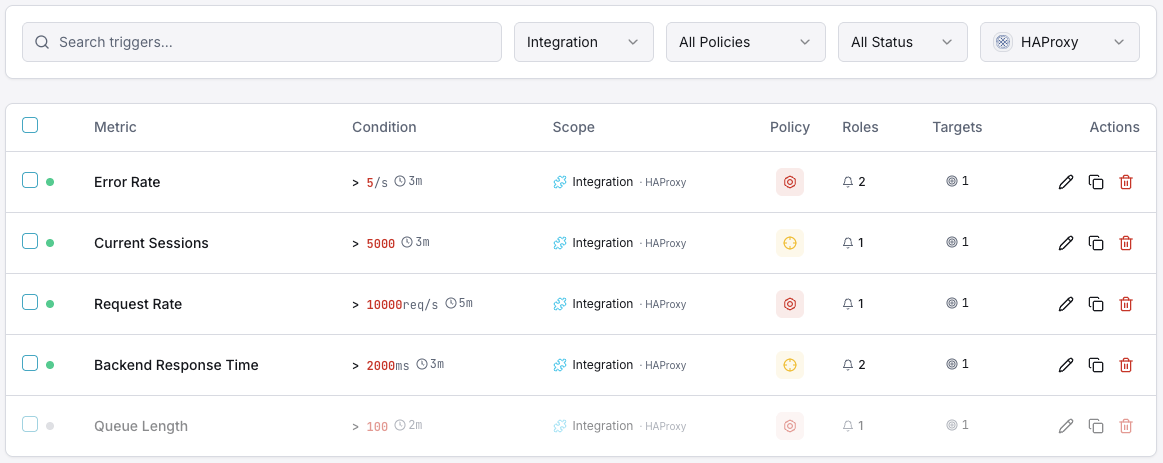Screen dimensions: 1163x463
Task: Edit the Request Rate trigger
Action: [x=1066, y=303]
